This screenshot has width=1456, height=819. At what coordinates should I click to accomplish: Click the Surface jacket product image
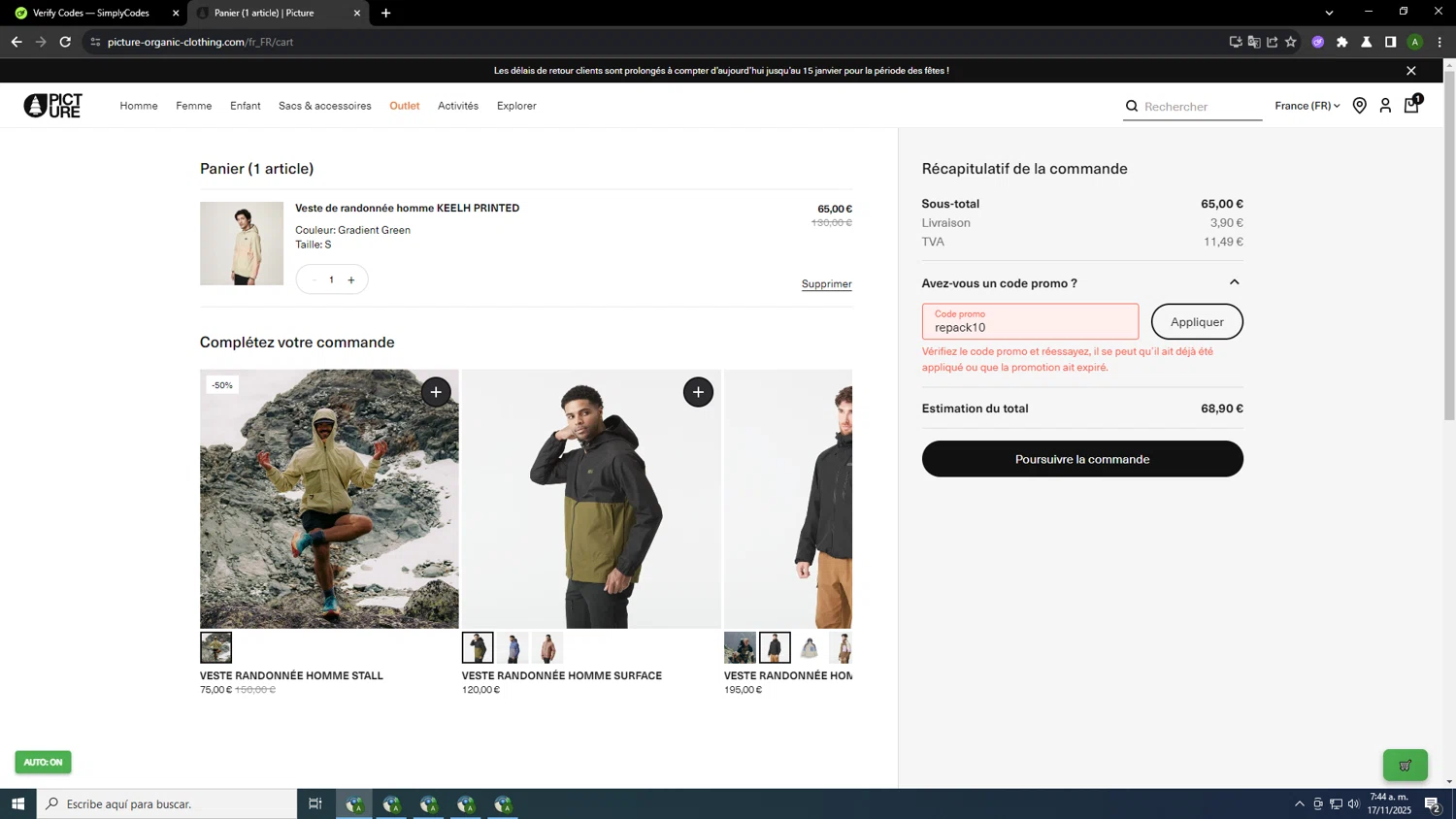point(591,499)
